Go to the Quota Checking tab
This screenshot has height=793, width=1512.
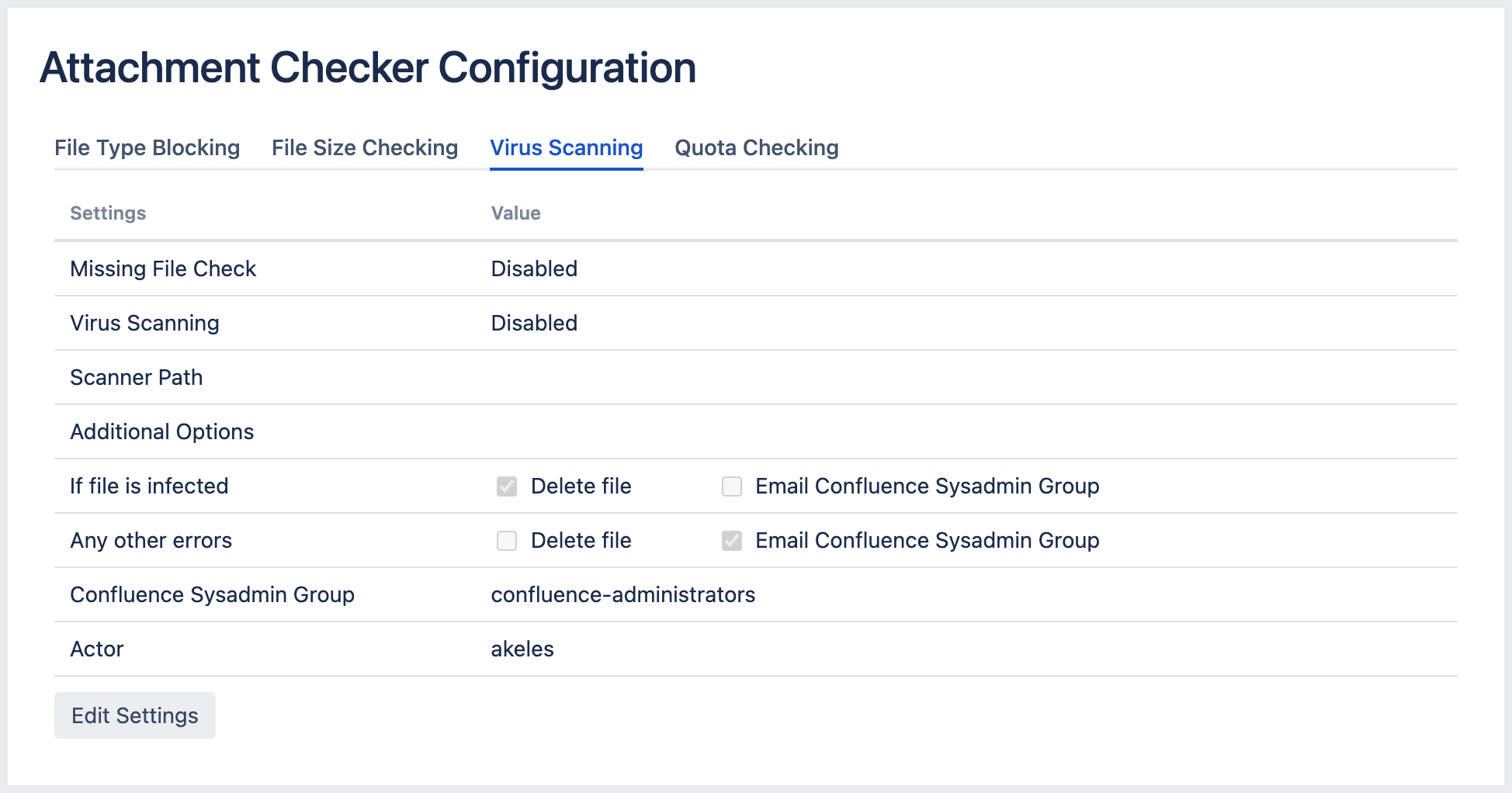click(x=756, y=147)
